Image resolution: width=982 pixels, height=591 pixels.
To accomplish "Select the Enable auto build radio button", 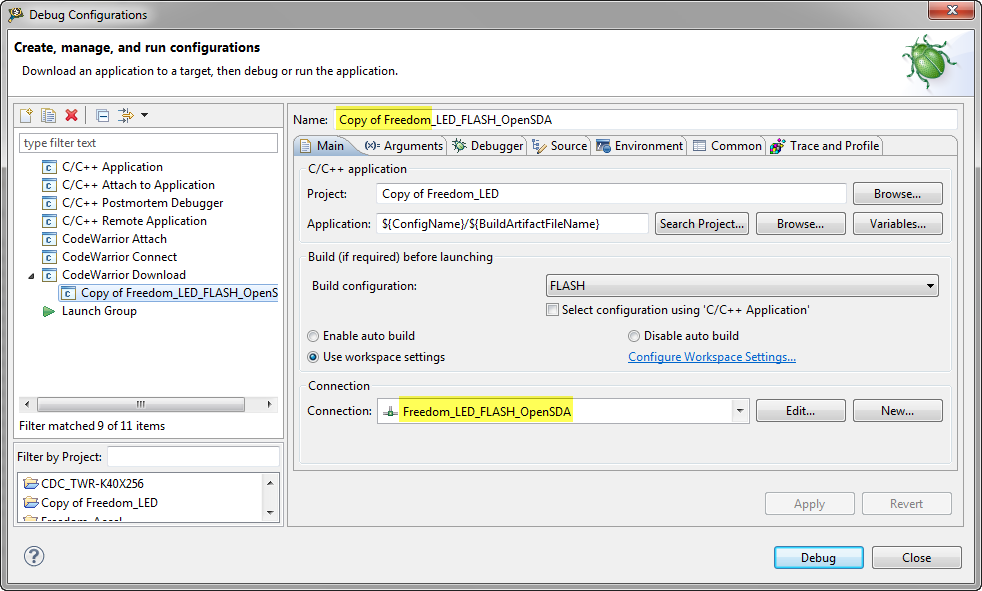I will (x=314, y=336).
